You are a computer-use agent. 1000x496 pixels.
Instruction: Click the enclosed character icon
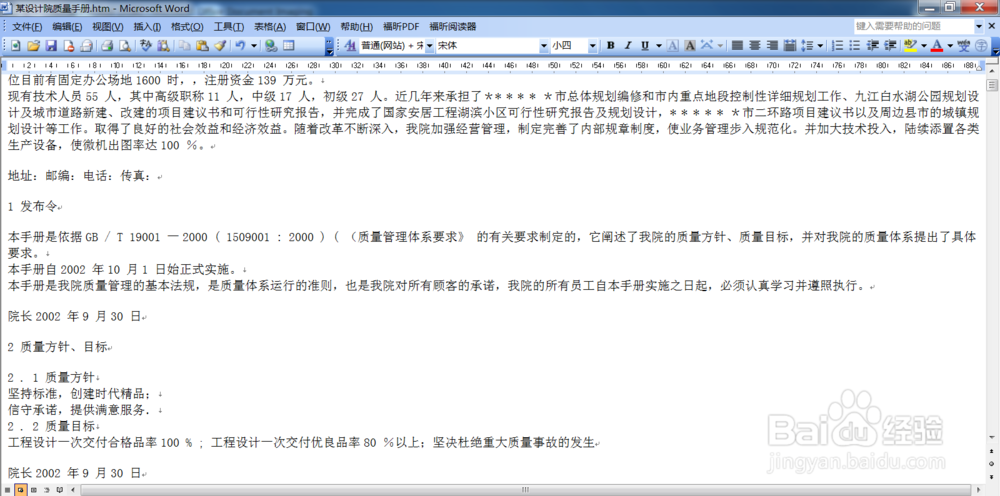tap(980, 45)
